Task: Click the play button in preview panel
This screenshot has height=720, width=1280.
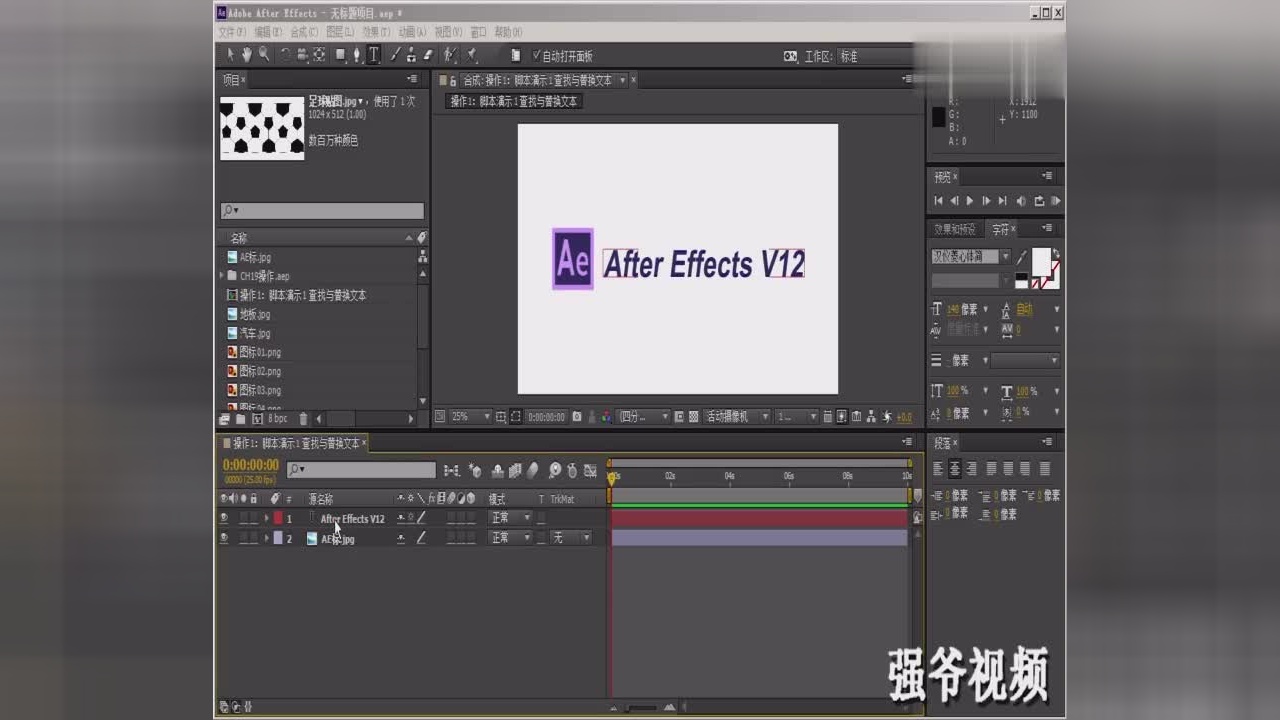Action: (x=969, y=201)
